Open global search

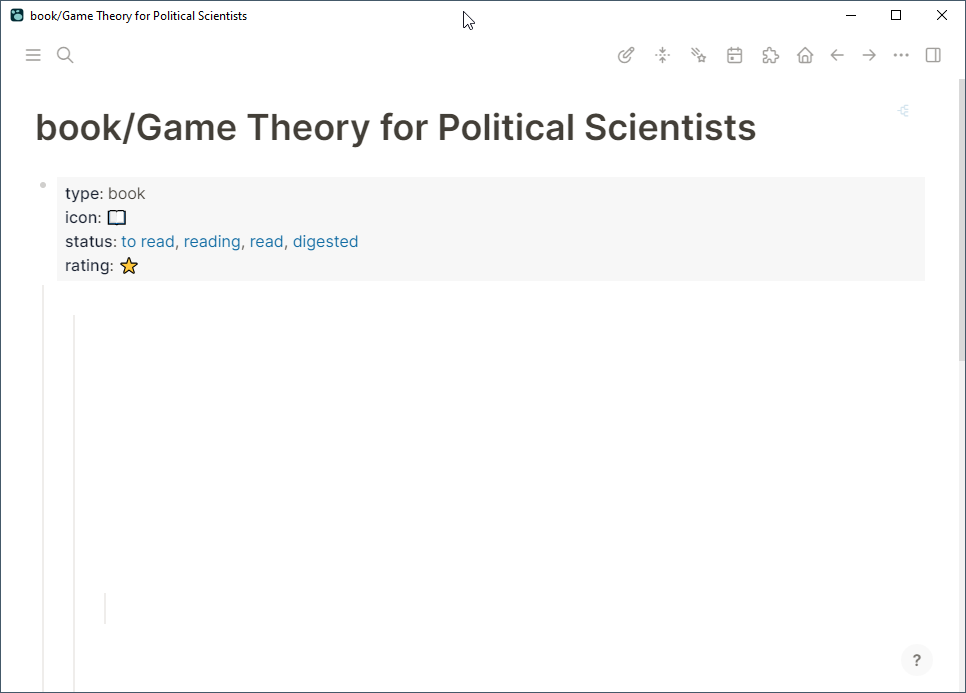64,55
